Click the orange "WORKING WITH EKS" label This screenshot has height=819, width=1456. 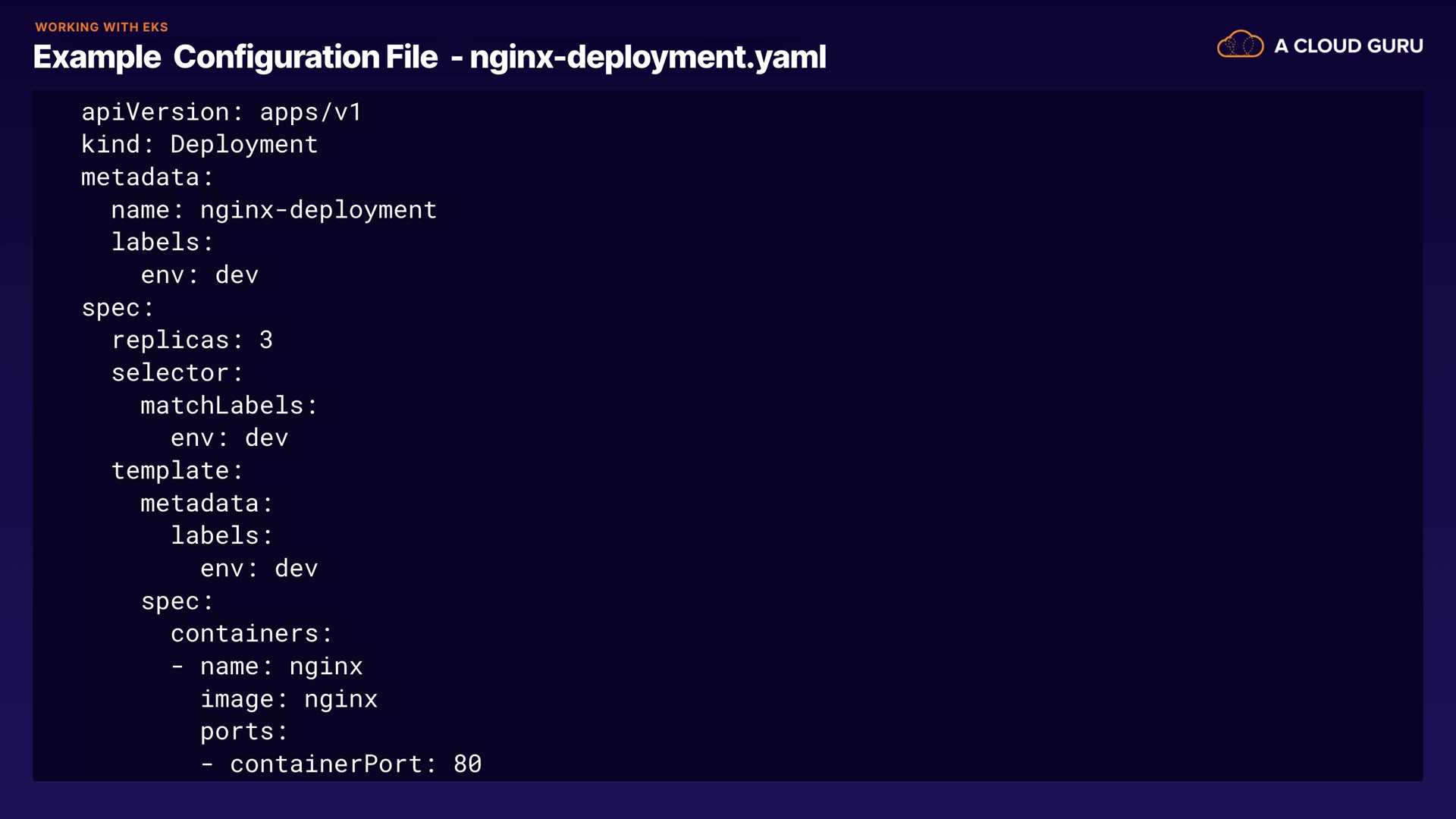(x=102, y=27)
